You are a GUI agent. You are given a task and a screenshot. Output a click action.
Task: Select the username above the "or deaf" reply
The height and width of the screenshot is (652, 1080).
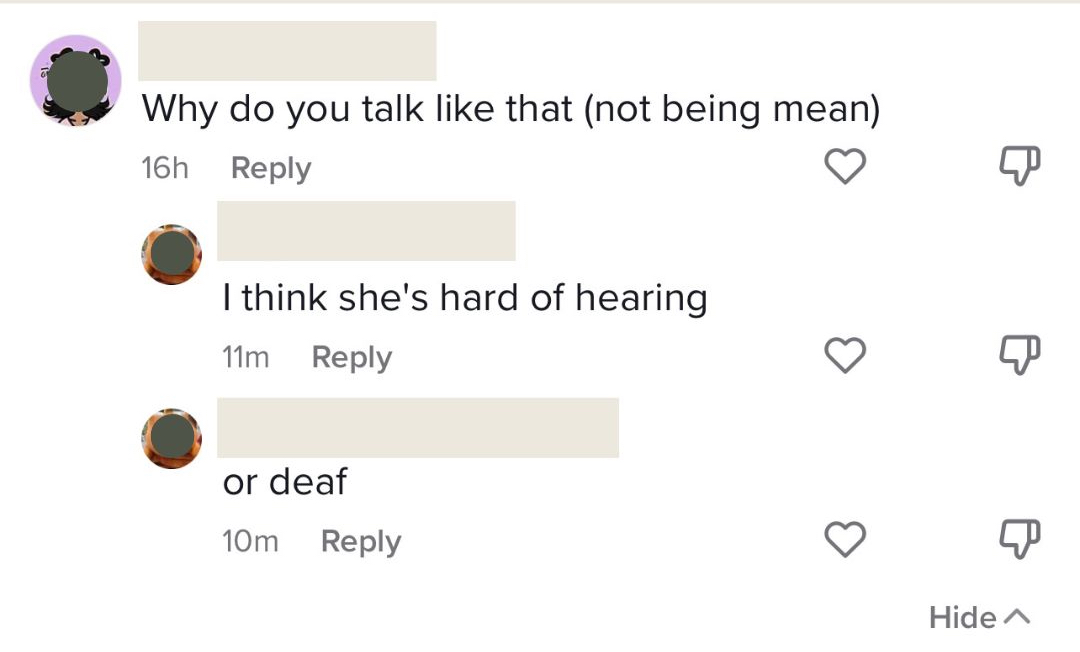coord(418,428)
